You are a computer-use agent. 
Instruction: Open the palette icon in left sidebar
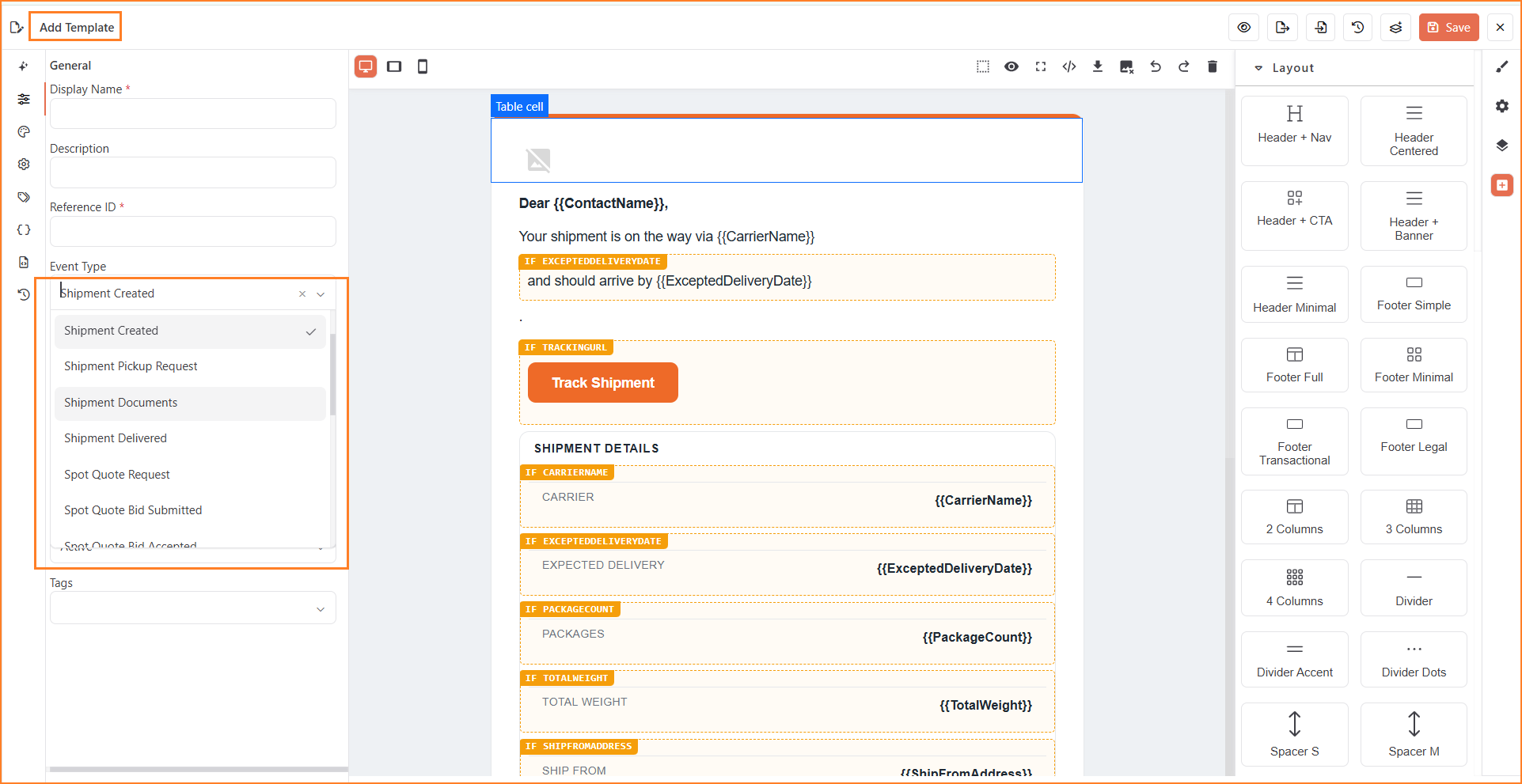(24, 131)
